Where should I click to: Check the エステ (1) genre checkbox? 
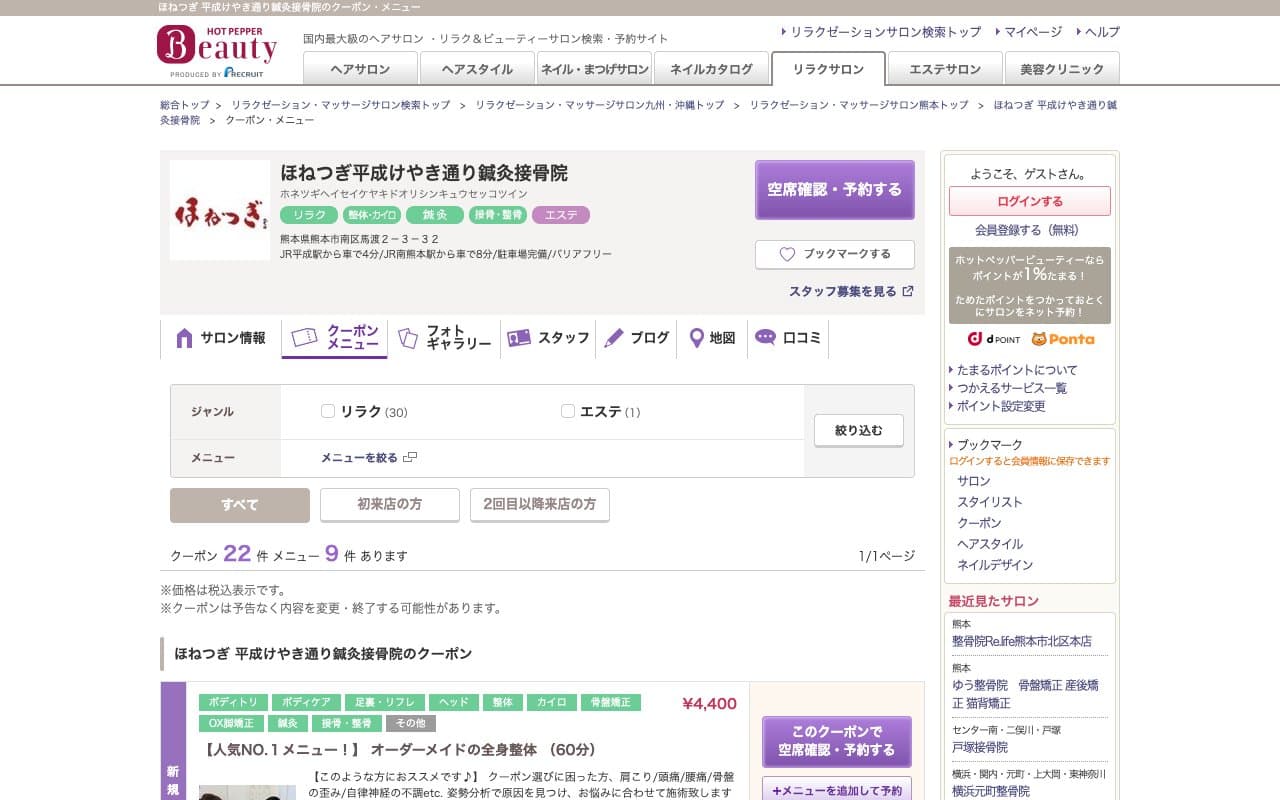[565, 411]
